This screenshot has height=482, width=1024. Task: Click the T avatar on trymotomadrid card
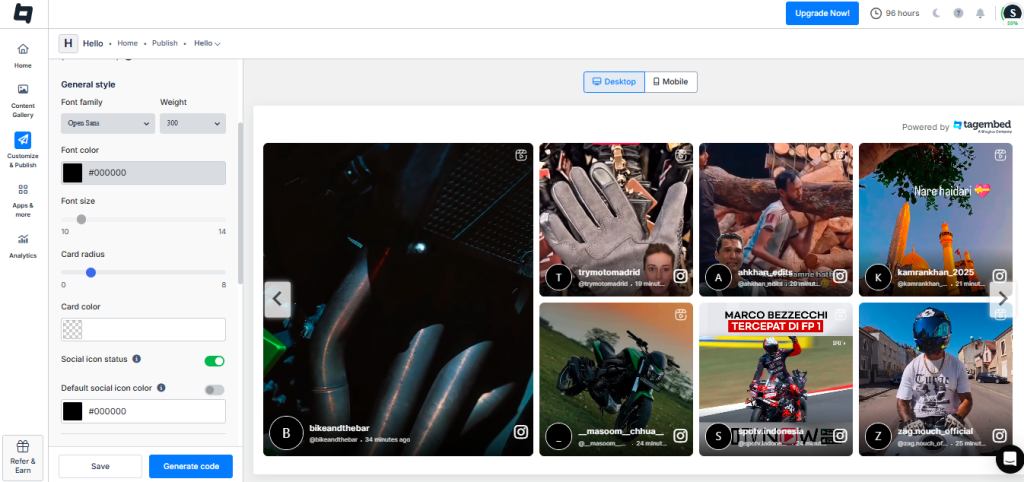tap(558, 277)
